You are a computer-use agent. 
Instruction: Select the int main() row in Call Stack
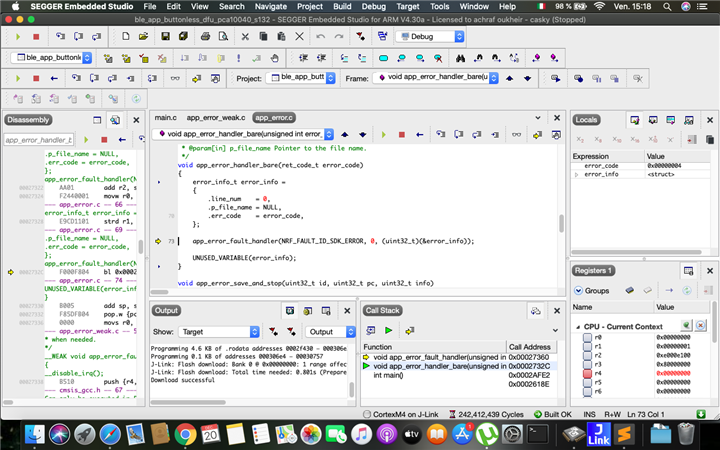tap(459, 375)
